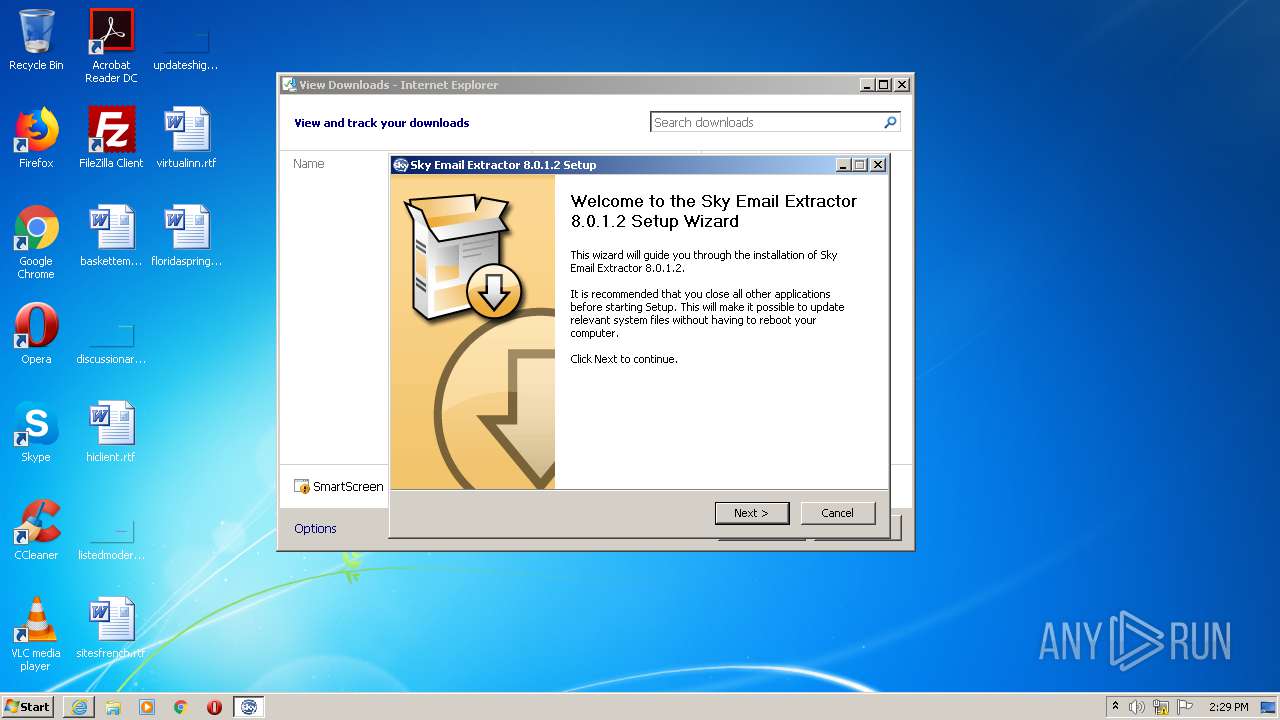Open the floridaspring... document icon

(x=186, y=236)
